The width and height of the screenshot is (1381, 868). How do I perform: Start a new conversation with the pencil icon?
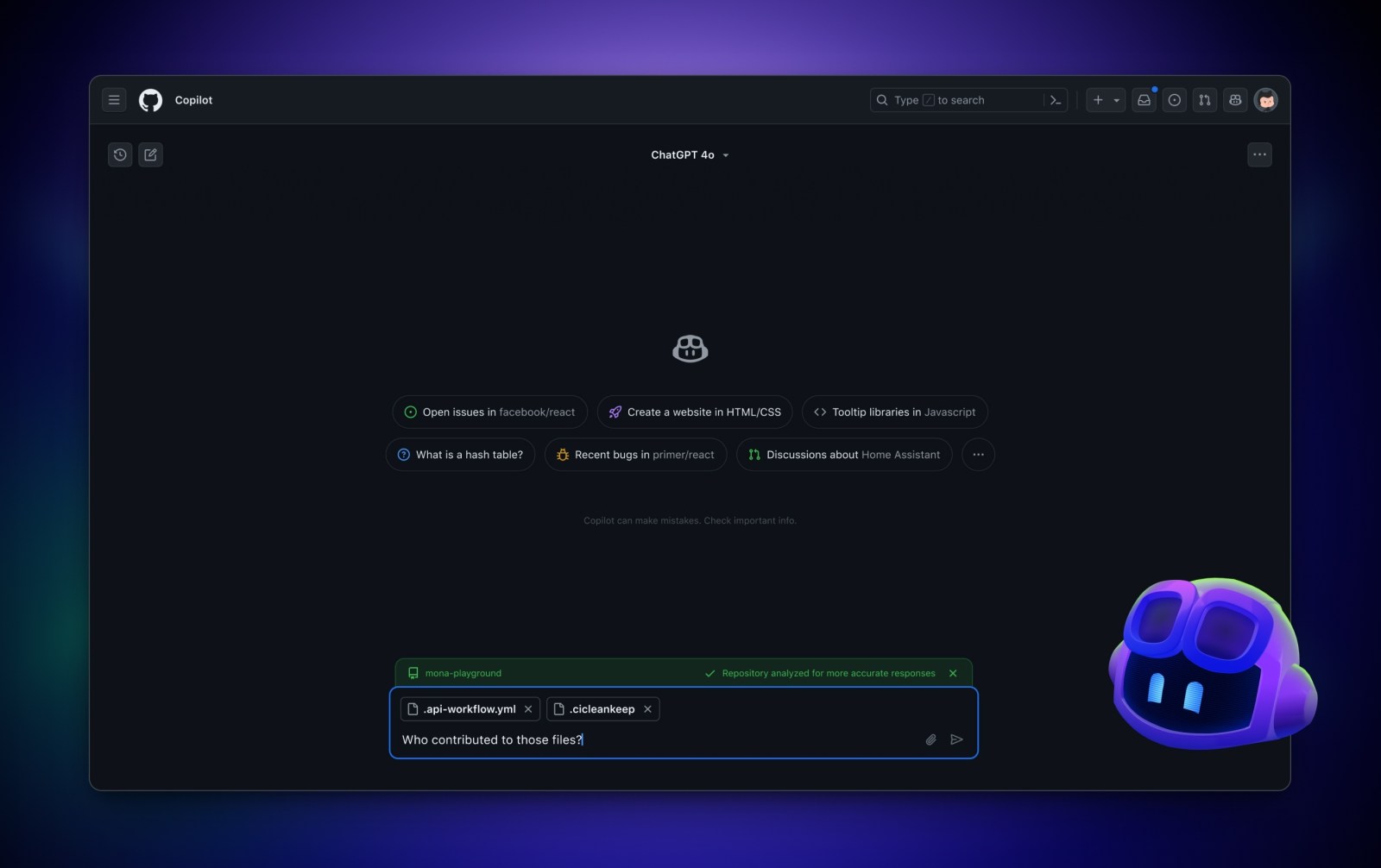click(x=150, y=154)
